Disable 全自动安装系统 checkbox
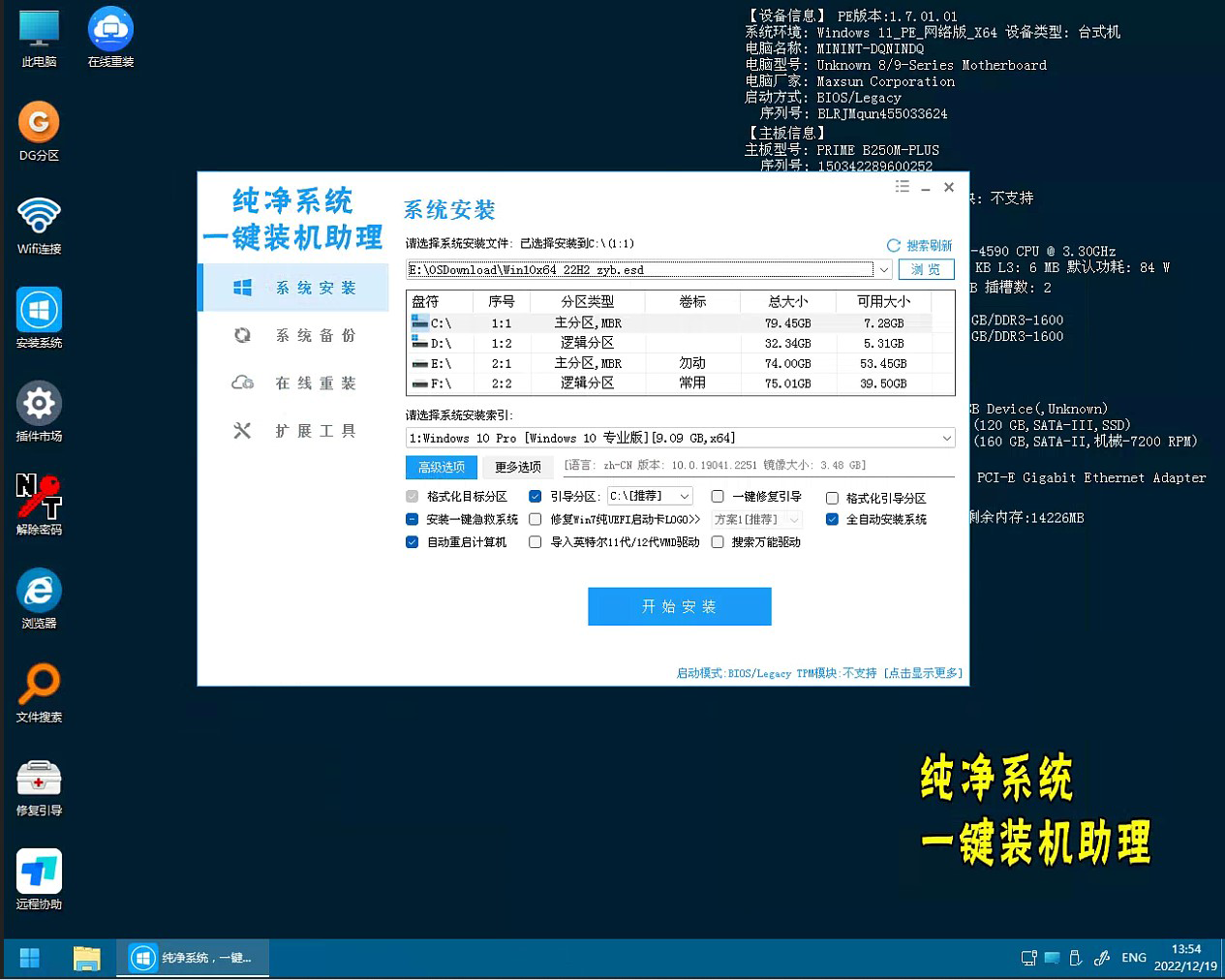The height and width of the screenshot is (980, 1225). point(832,519)
